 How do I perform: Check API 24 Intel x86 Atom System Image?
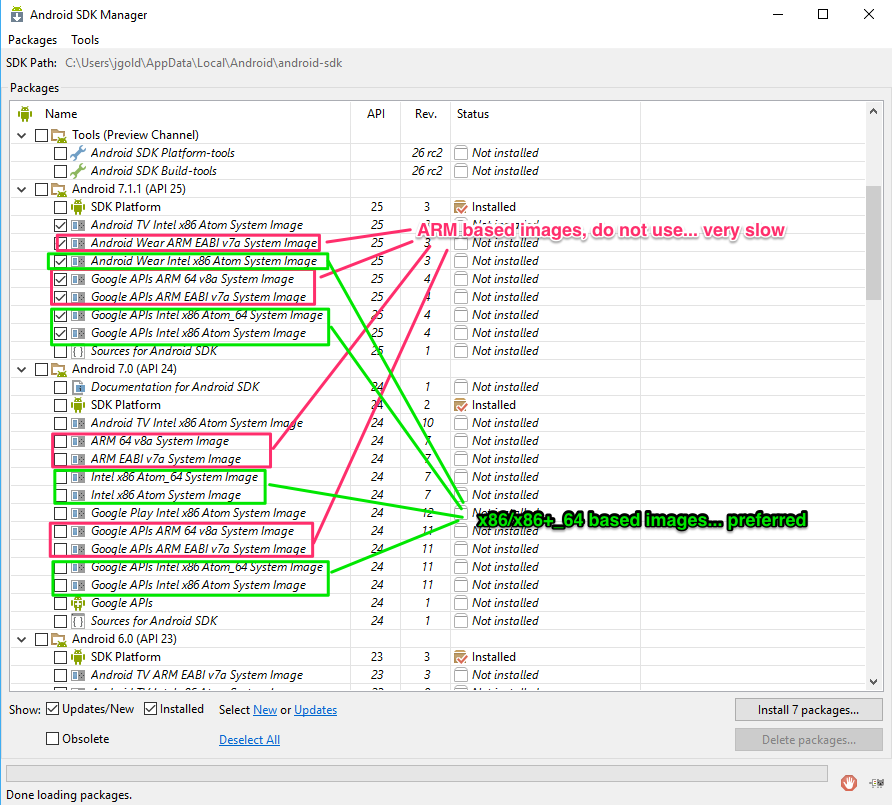pyautogui.click(x=60, y=495)
